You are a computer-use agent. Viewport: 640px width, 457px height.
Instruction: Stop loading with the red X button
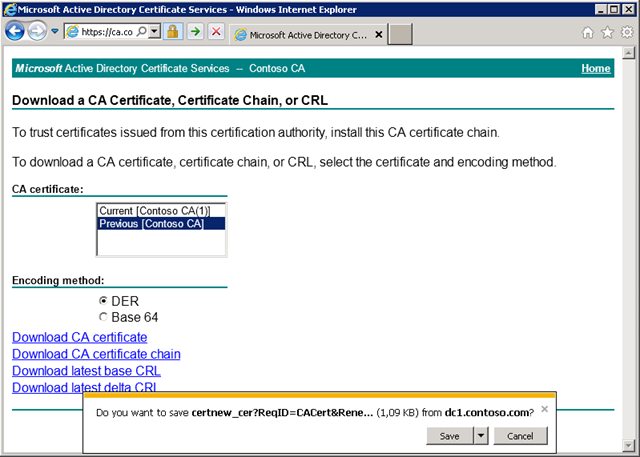point(216,31)
